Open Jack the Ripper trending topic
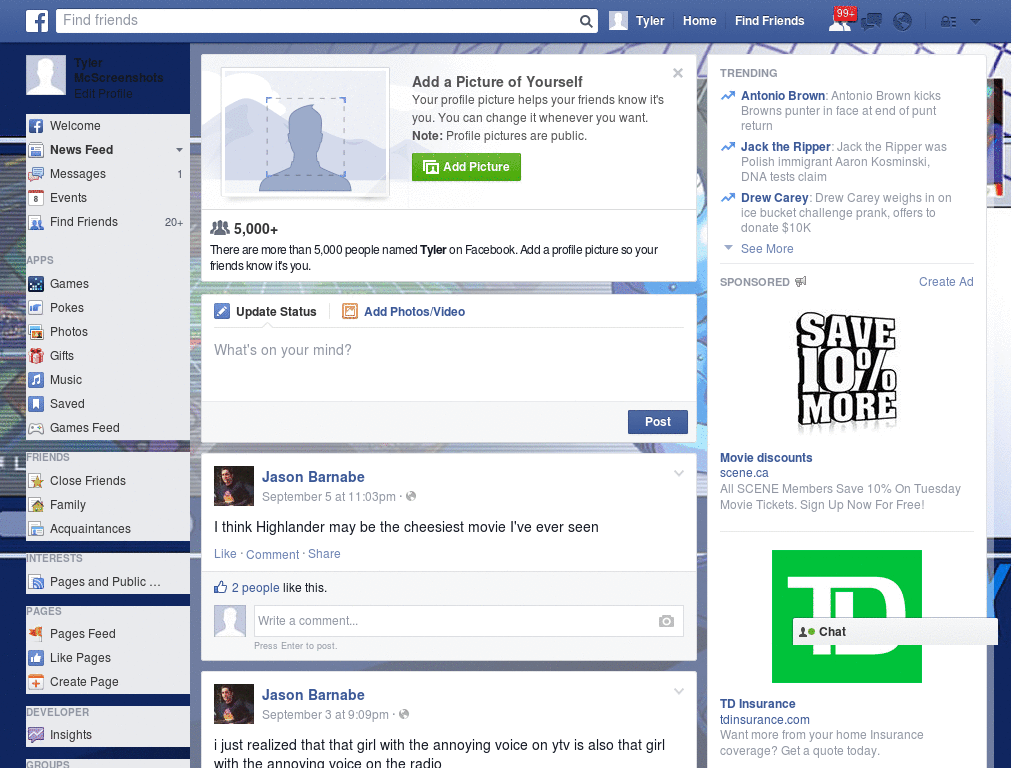1024x768 pixels. [785, 147]
